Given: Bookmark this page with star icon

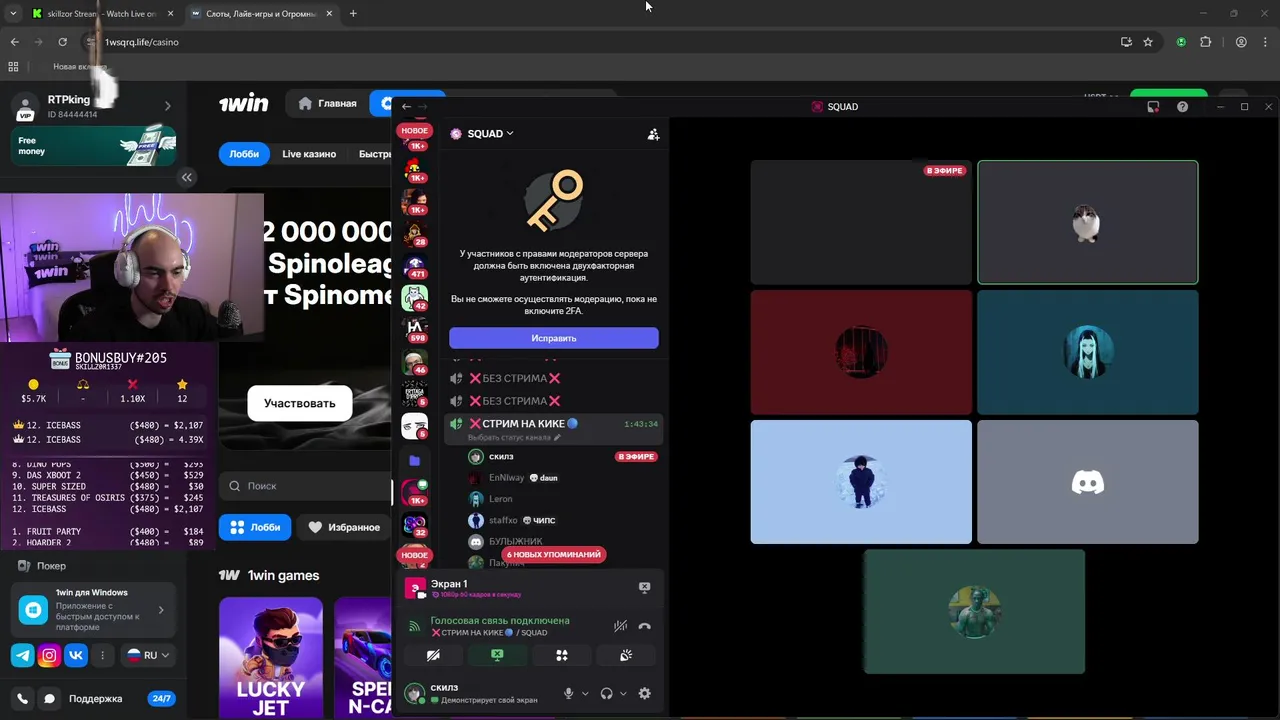Looking at the screenshot, I should [x=1148, y=42].
